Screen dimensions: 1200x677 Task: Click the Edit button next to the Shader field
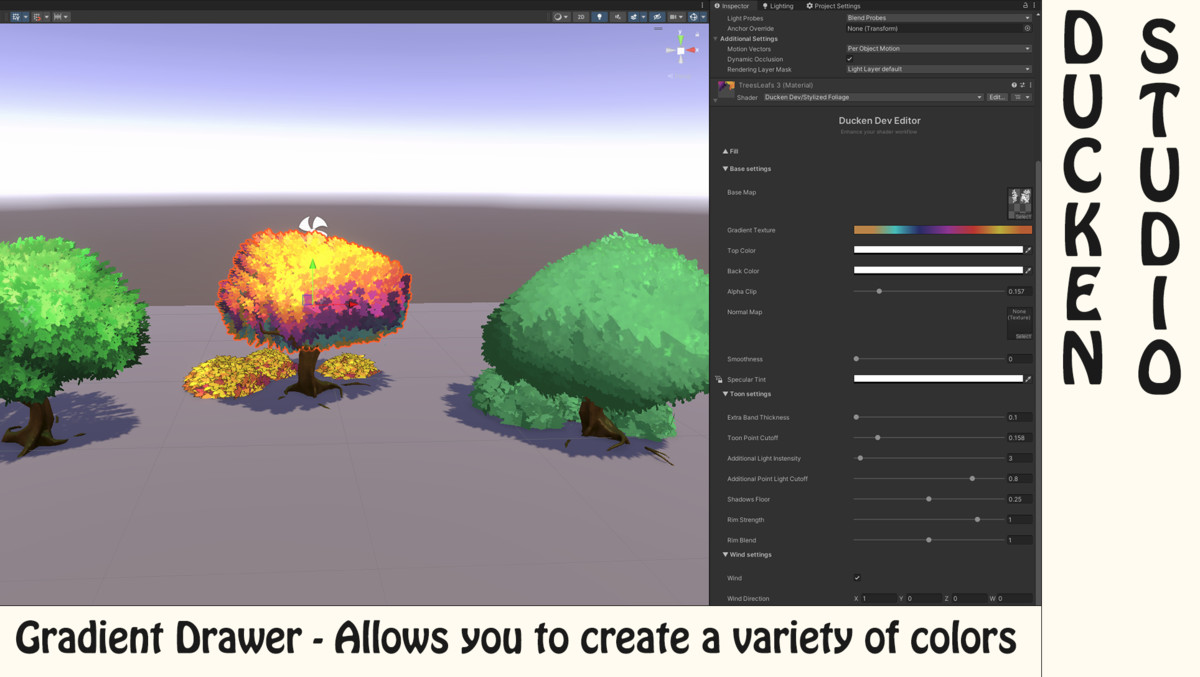coord(997,97)
